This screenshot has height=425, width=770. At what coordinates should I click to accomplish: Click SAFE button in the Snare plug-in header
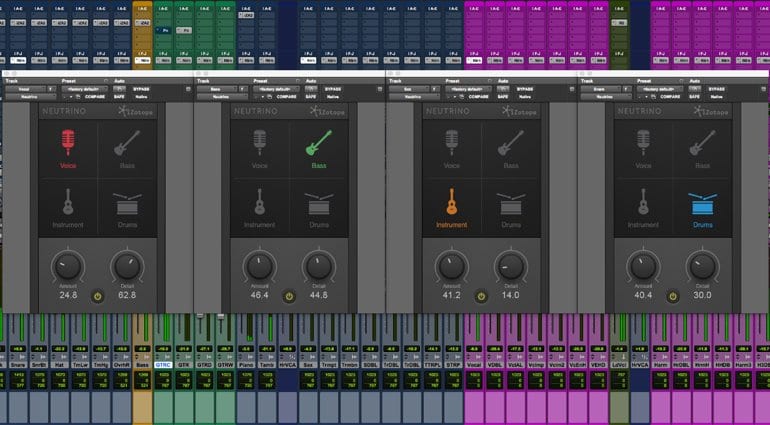(x=694, y=97)
